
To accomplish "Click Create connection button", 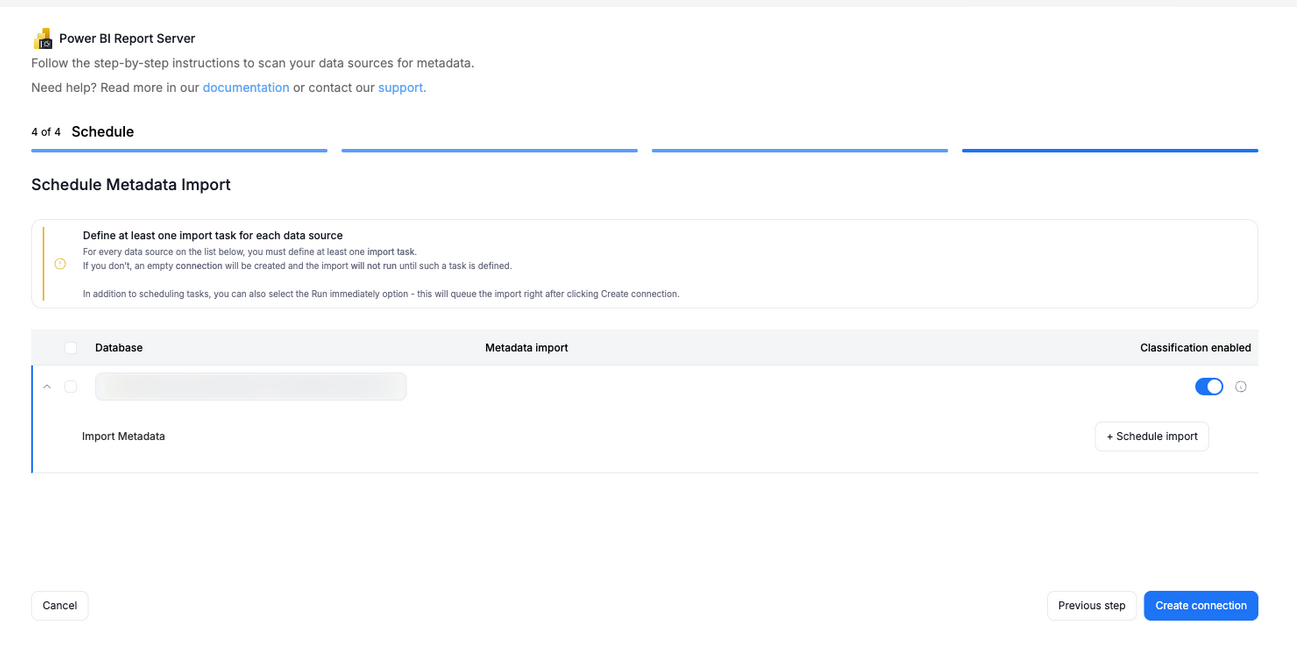I will [1201, 606].
